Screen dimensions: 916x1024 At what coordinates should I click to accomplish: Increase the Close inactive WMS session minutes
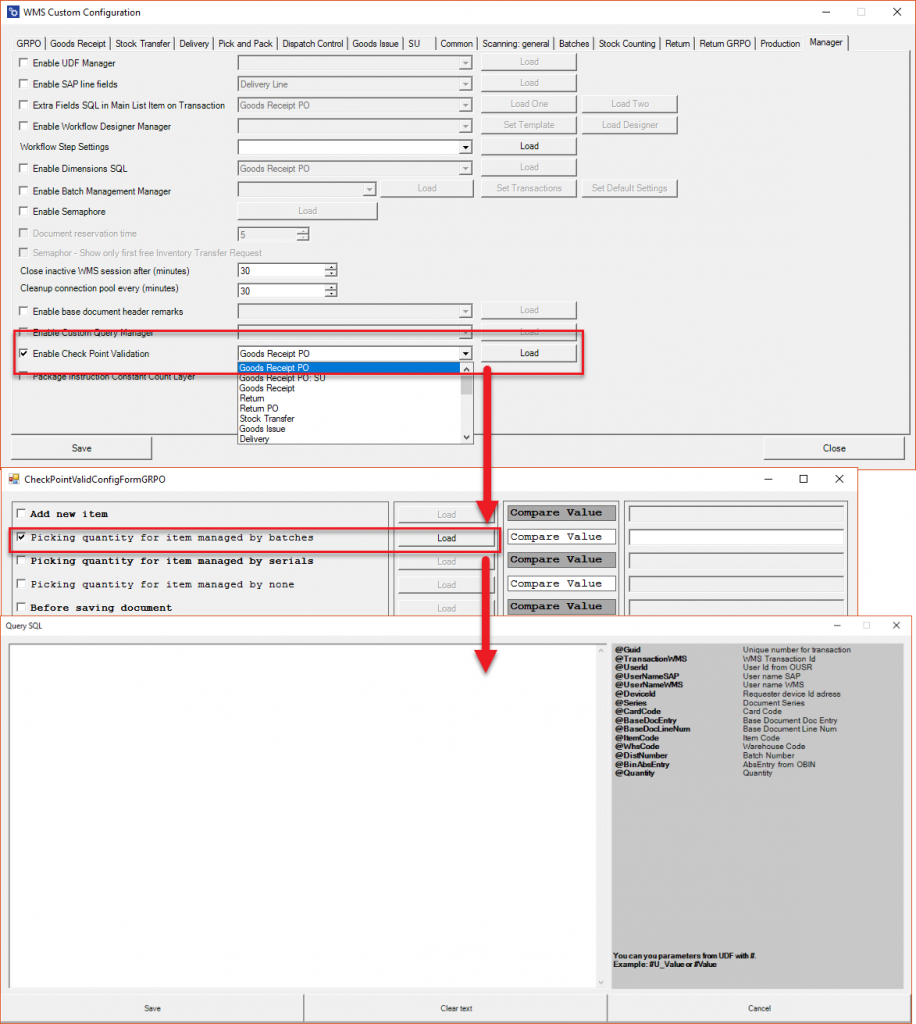(332, 266)
